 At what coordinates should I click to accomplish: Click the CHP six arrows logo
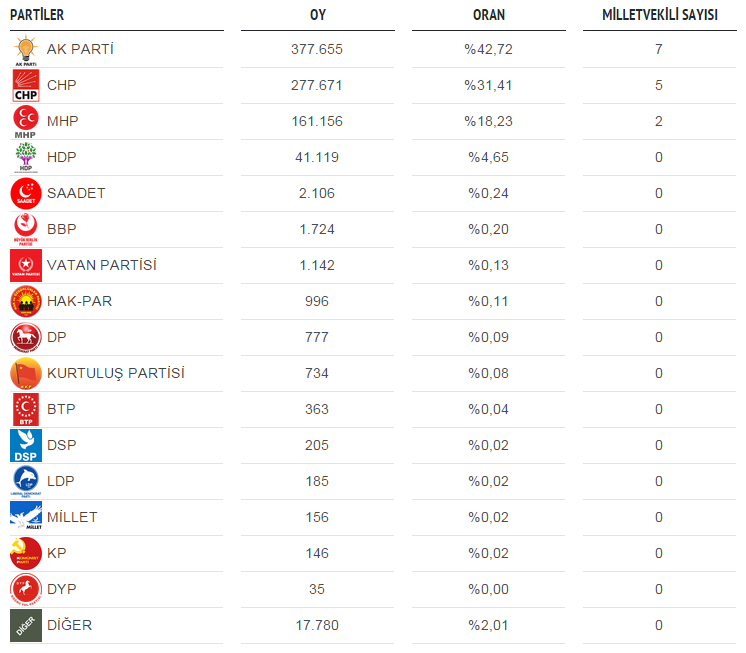26,86
